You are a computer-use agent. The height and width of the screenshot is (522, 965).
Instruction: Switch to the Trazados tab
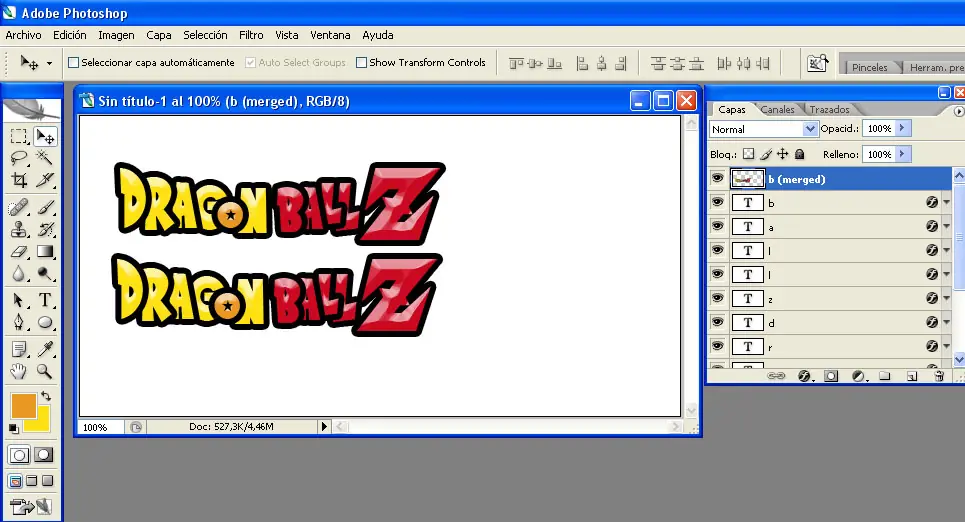tap(829, 110)
